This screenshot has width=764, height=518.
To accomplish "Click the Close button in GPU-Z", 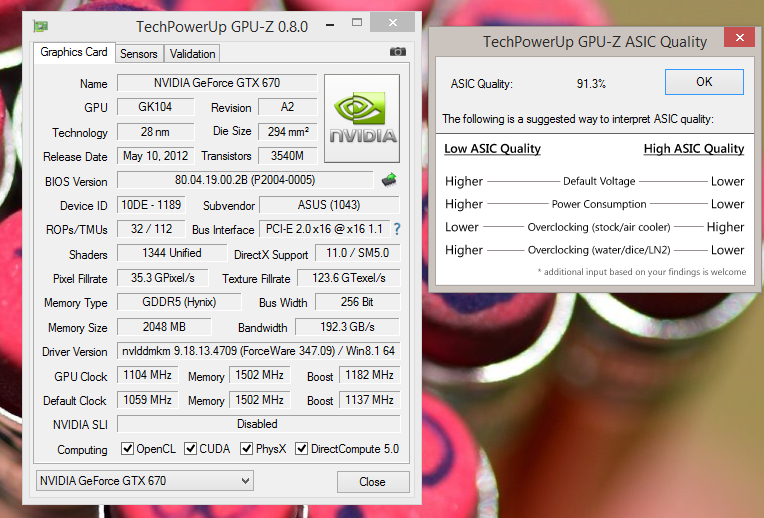I will tap(373, 482).
